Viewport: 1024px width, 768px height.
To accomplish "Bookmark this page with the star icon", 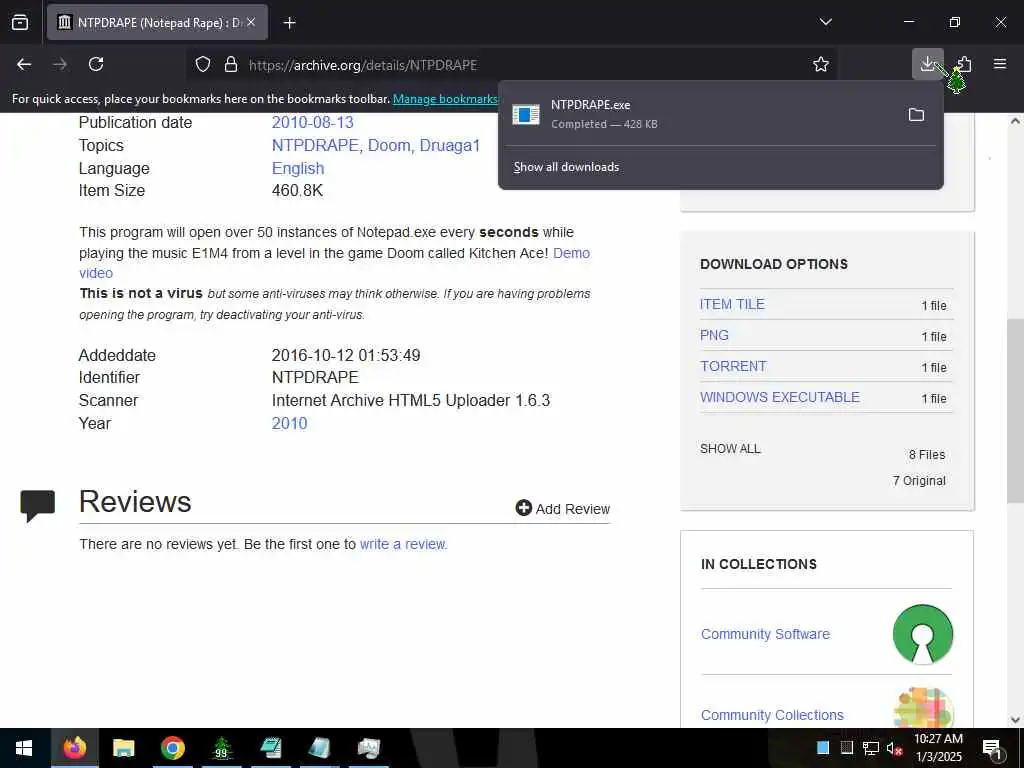I will pyautogui.click(x=821, y=64).
